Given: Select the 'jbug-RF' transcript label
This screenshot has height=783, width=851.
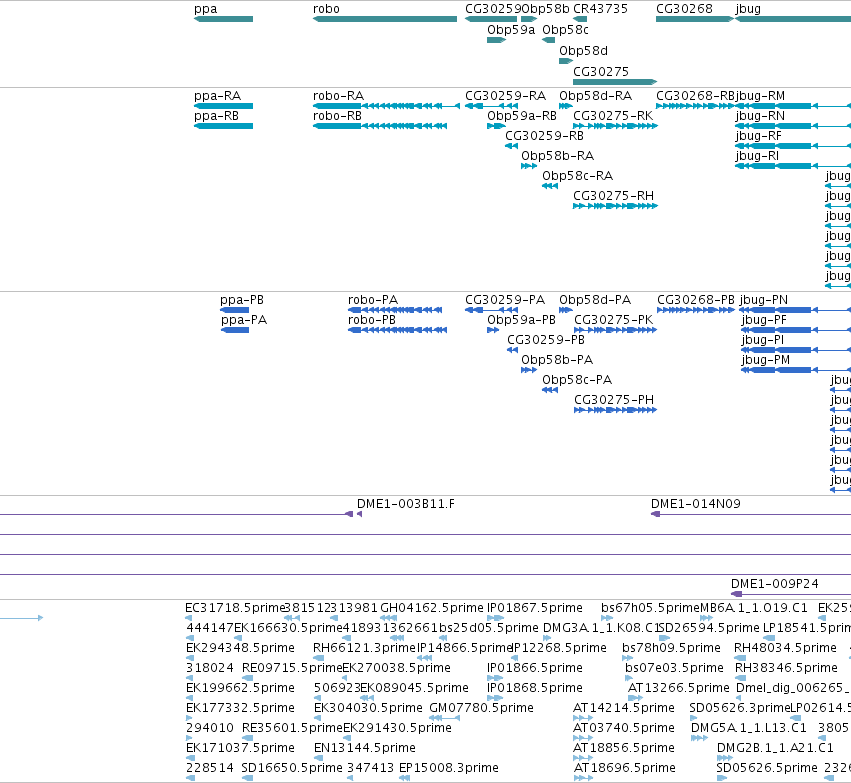Looking at the screenshot, I should tap(758, 136).
